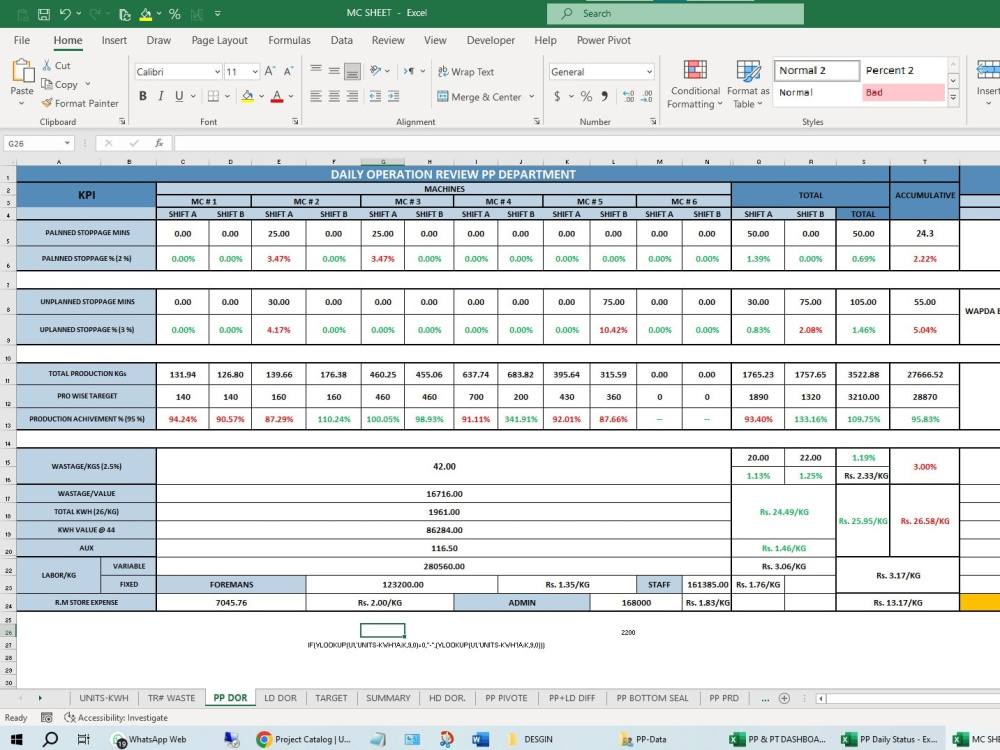Viewport: 1000px width, 750px height.
Task: Open the General number format dropdown
Action: 649,72
